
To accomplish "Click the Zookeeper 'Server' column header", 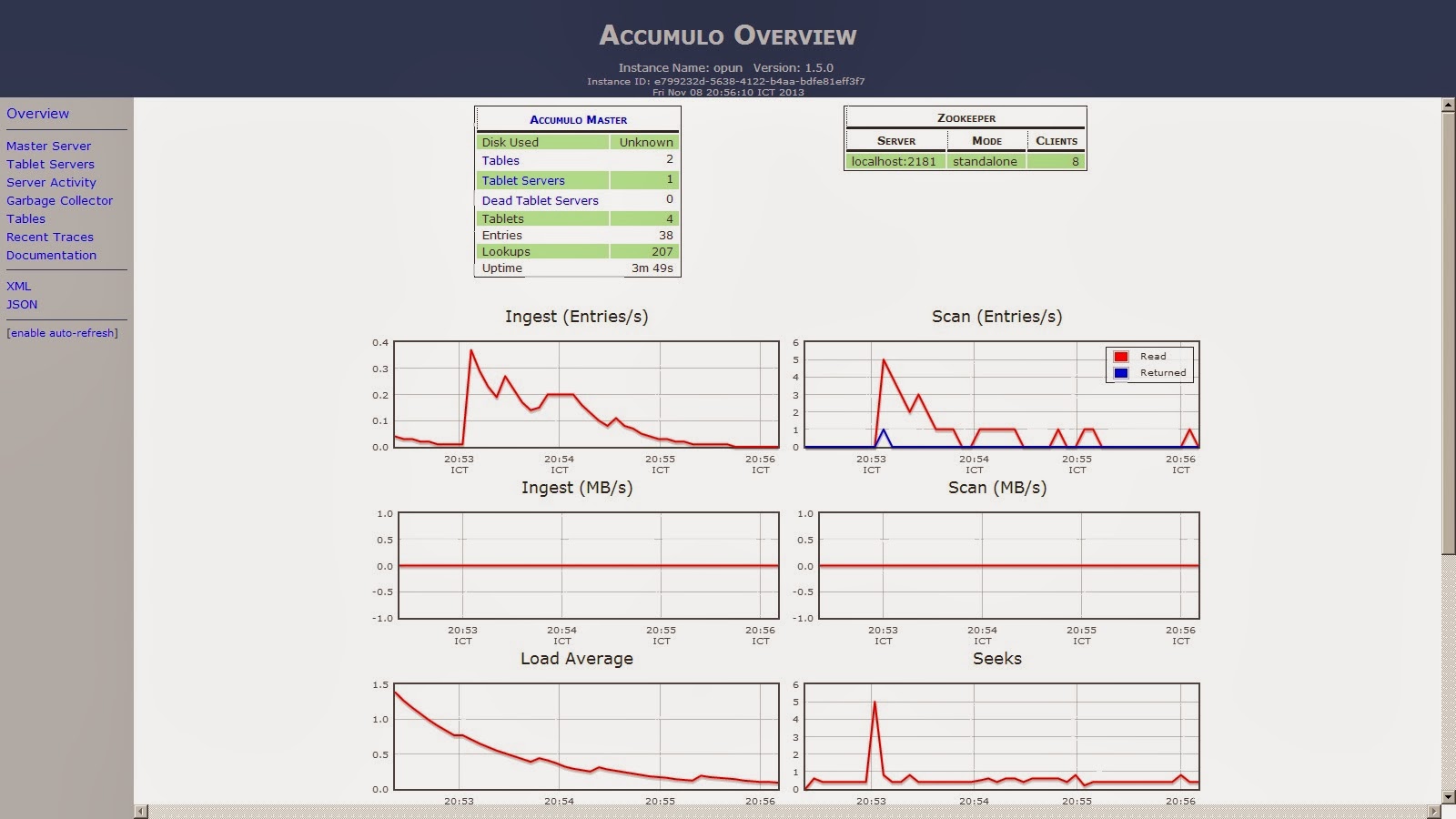I will [896, 141].
